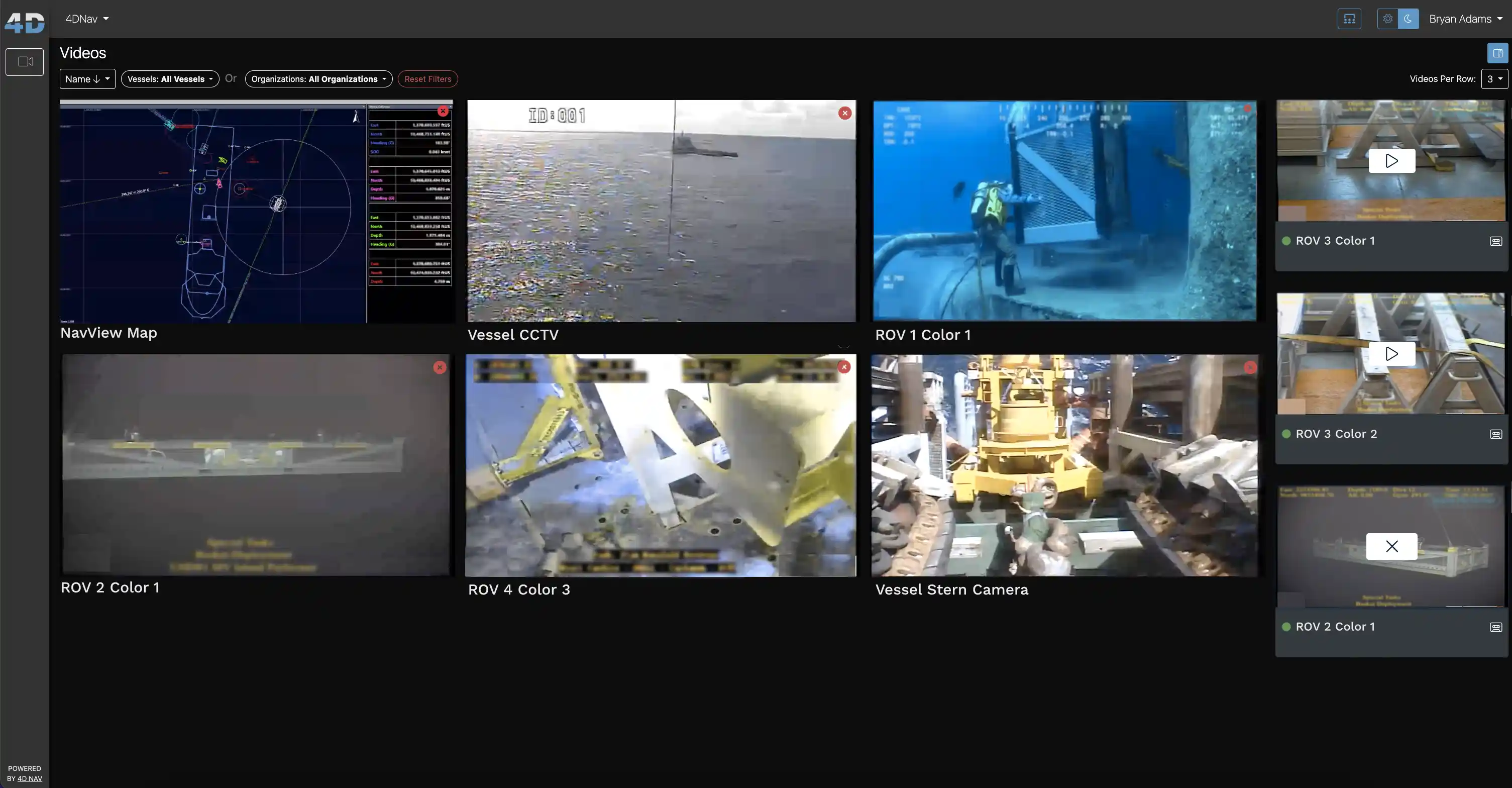Open details icon for ROV 3 Color 2
This screenshot has width=1512, height=788.
point(1495,435)
